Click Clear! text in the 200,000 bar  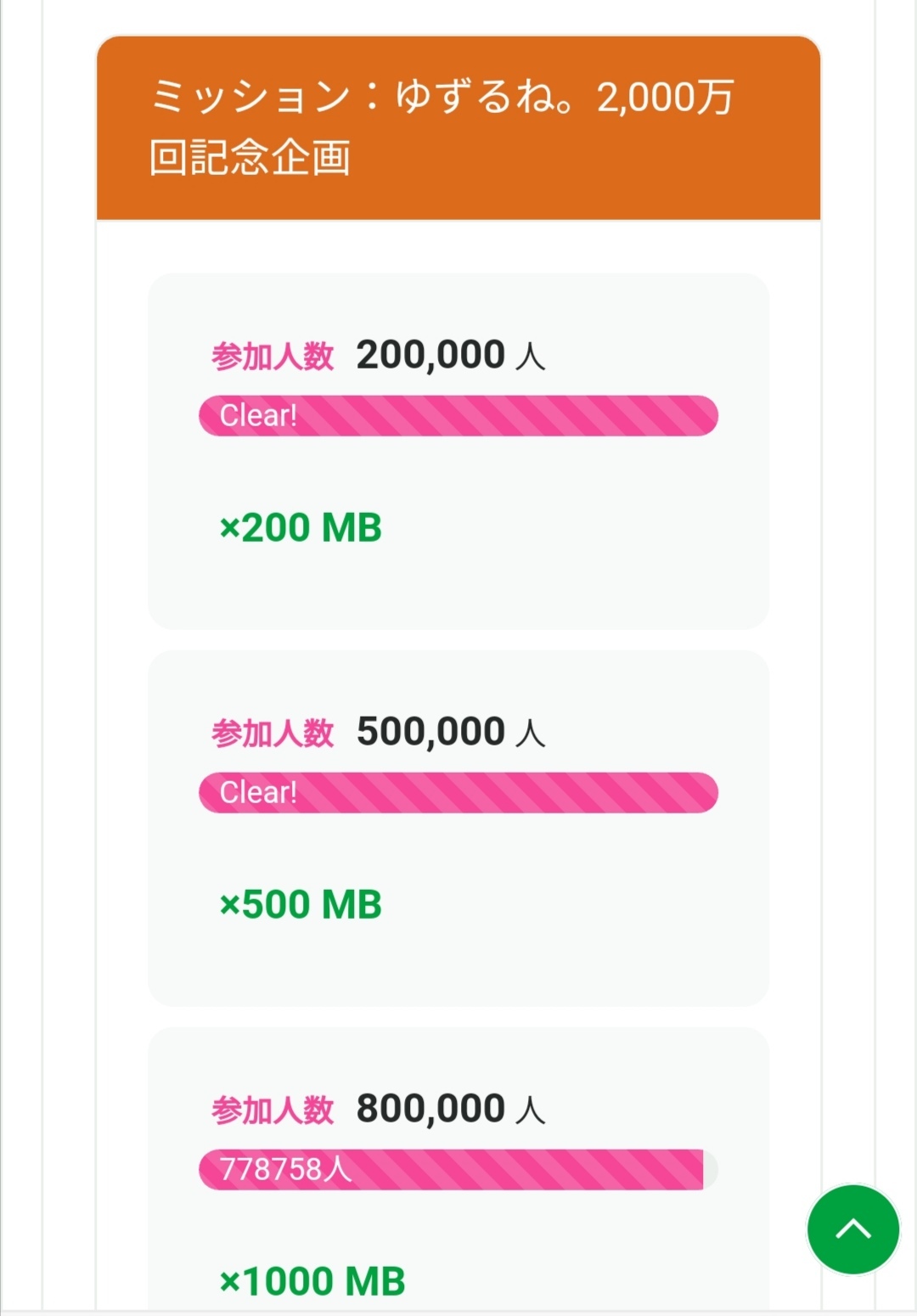(258, 416)
